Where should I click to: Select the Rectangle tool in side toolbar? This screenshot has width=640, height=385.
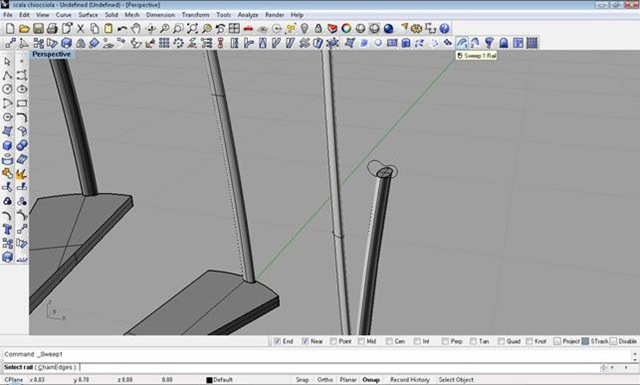[x=22, y=103]
